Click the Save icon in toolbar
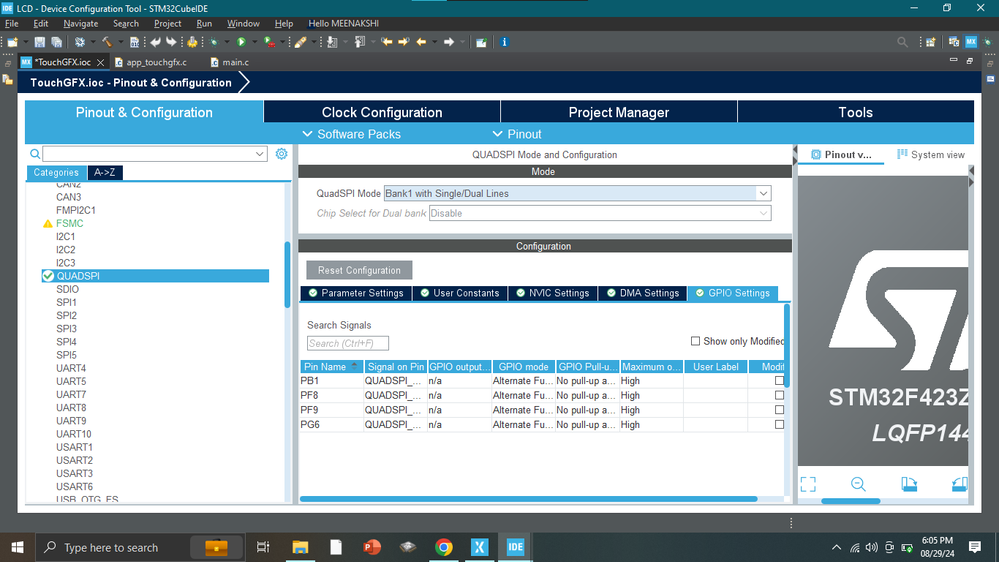 (x=40, y=42)
